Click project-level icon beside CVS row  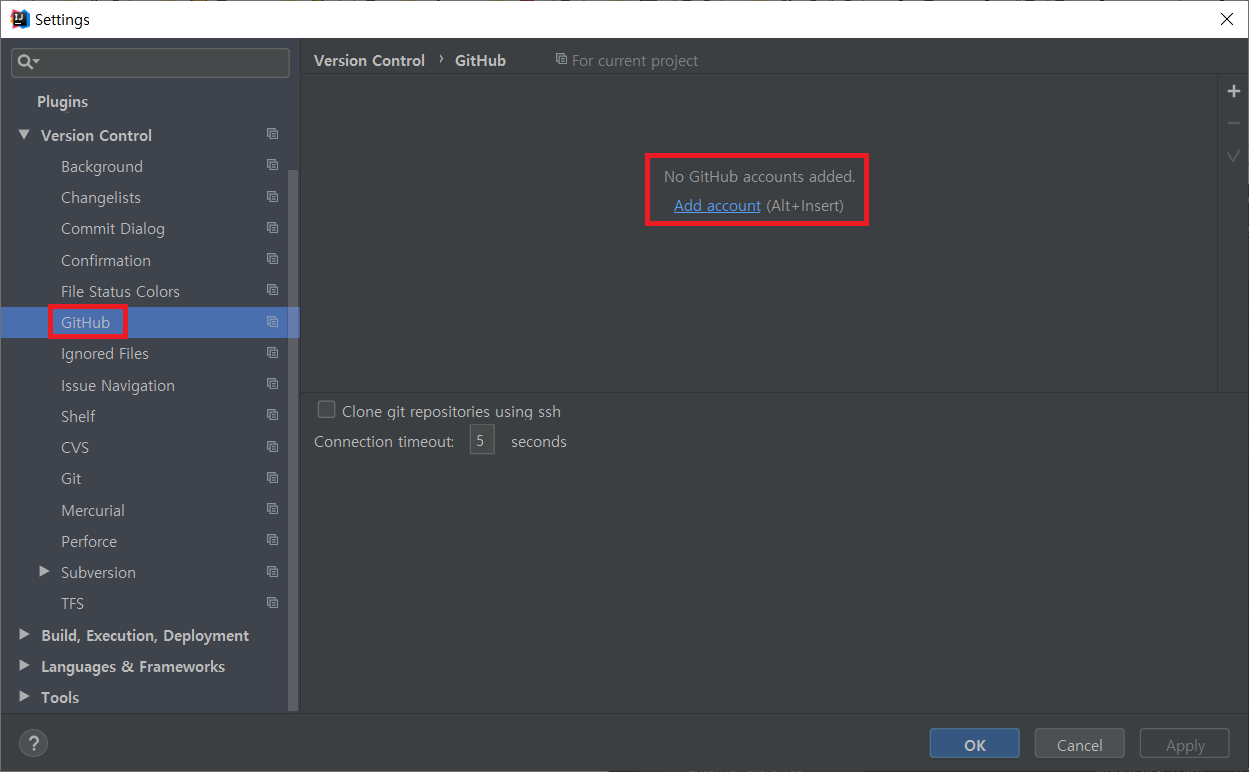click(x=272, y=447)
